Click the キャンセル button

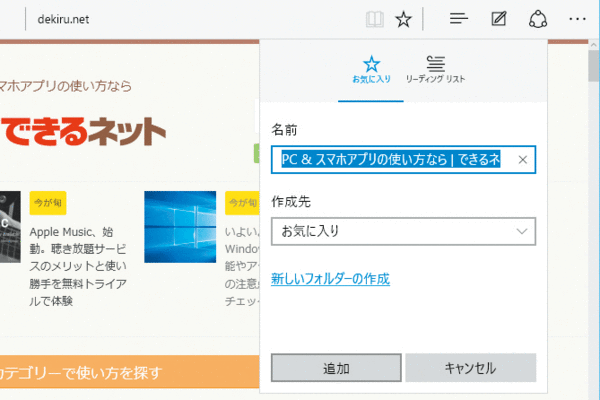471,368
